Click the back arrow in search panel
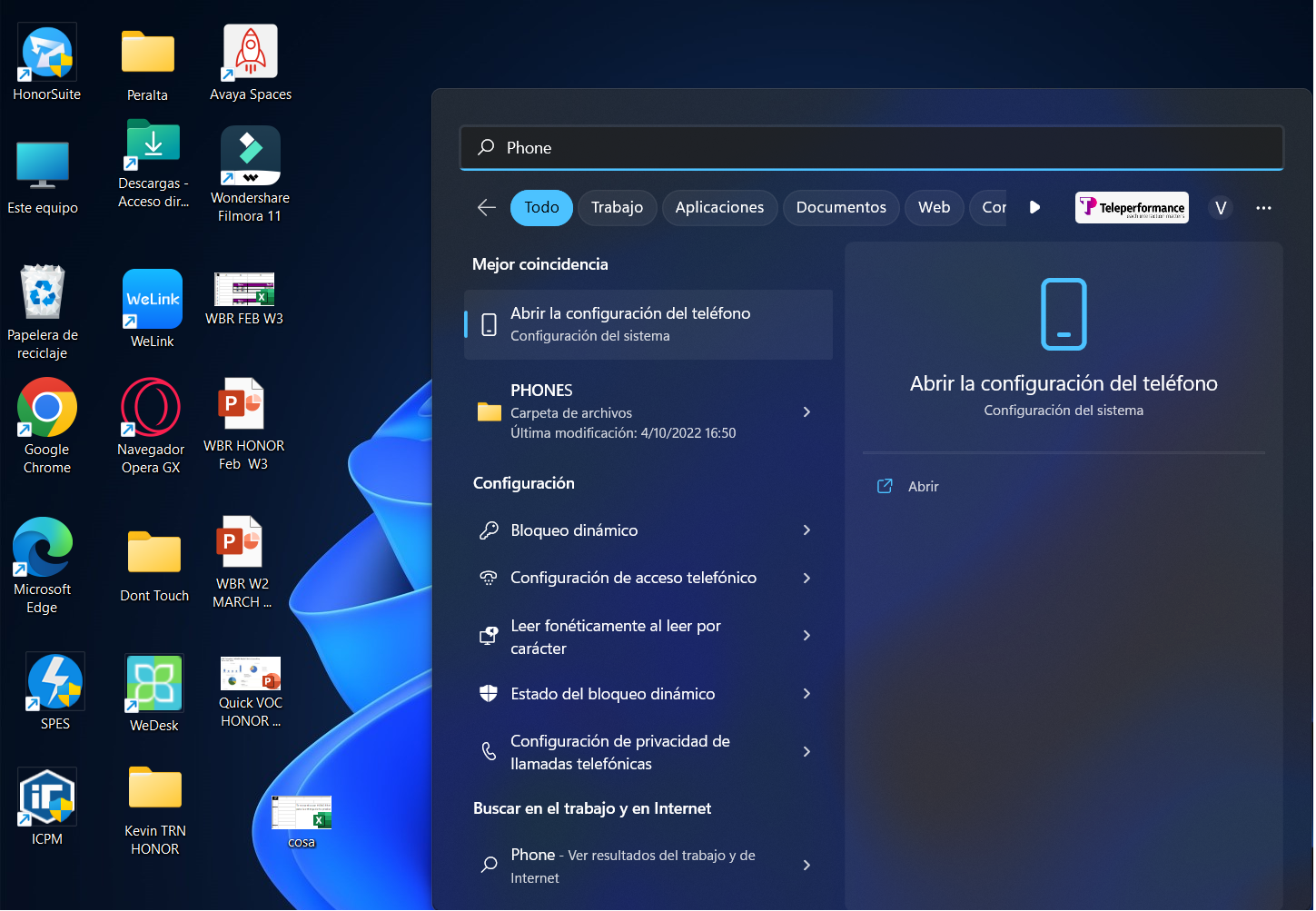 (x=487, y=208)
